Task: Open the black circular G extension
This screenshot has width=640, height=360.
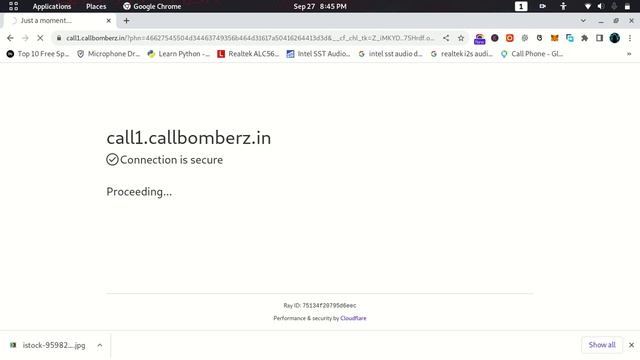Action: [540, 38]
